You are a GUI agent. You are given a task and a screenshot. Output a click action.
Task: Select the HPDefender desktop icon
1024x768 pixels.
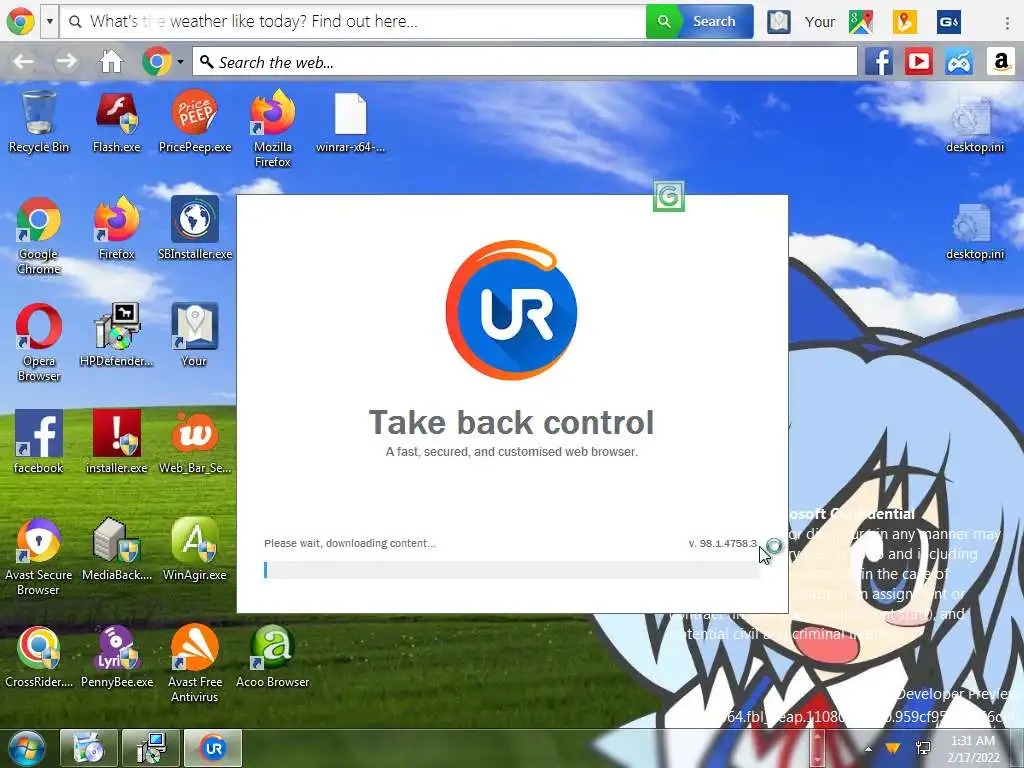coord(116,336)
